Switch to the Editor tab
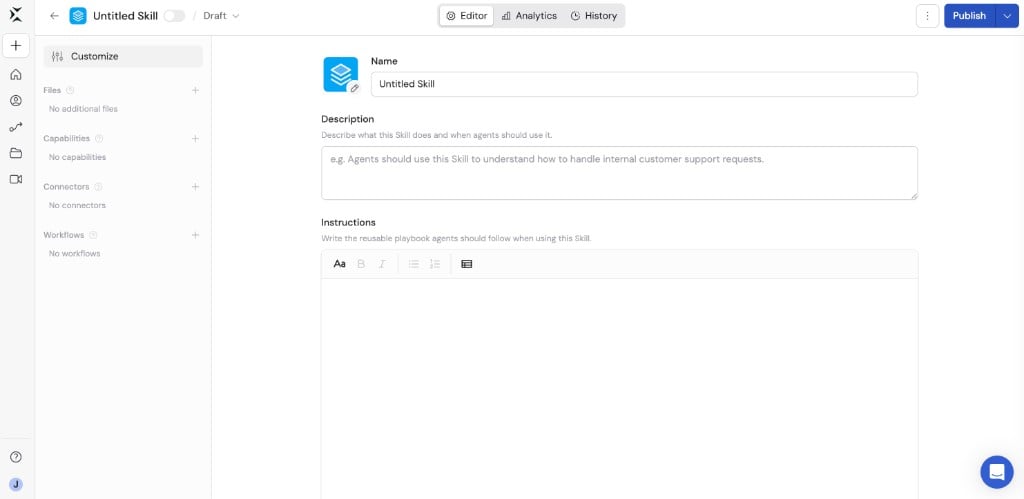 [x=466, y=16]
